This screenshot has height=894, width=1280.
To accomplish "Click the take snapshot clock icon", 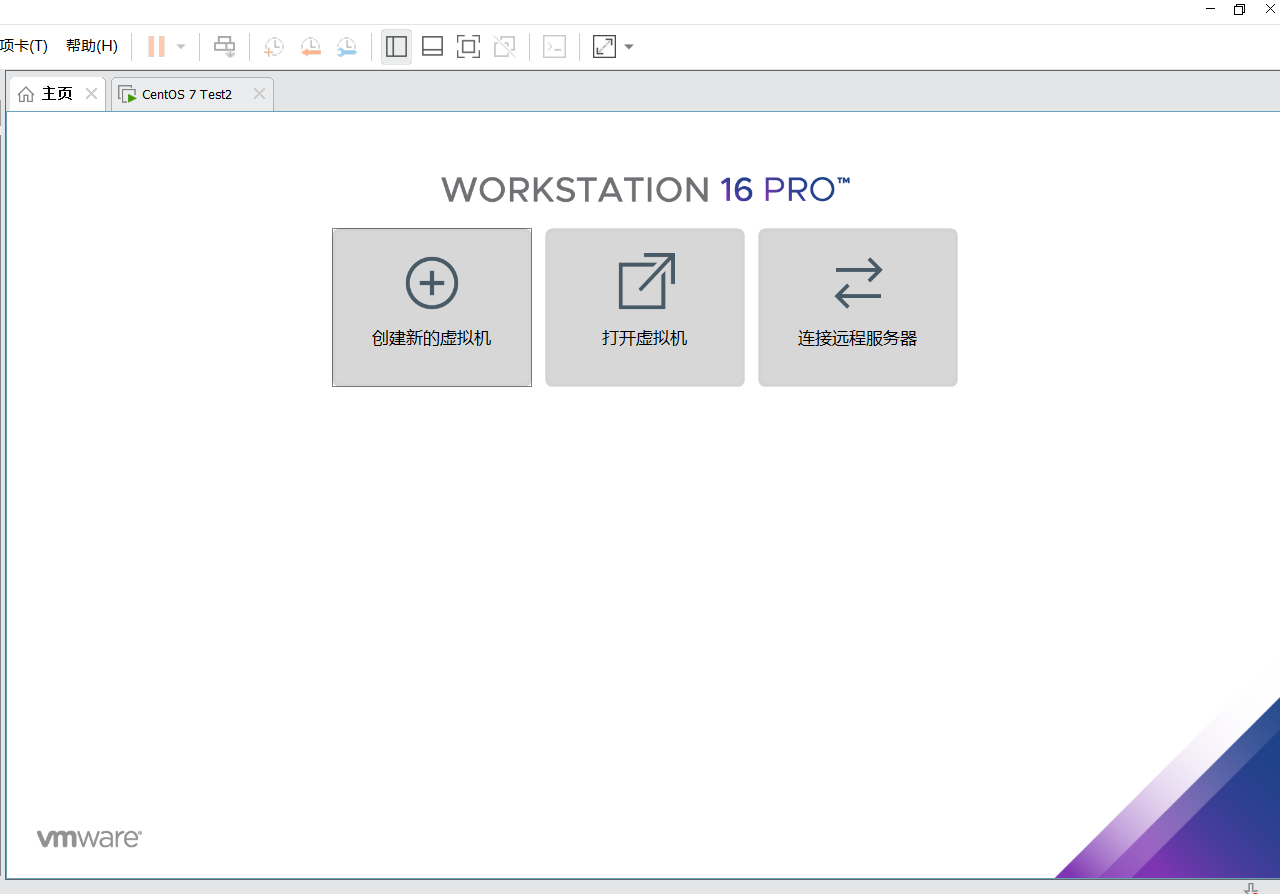I will [273, 46].
